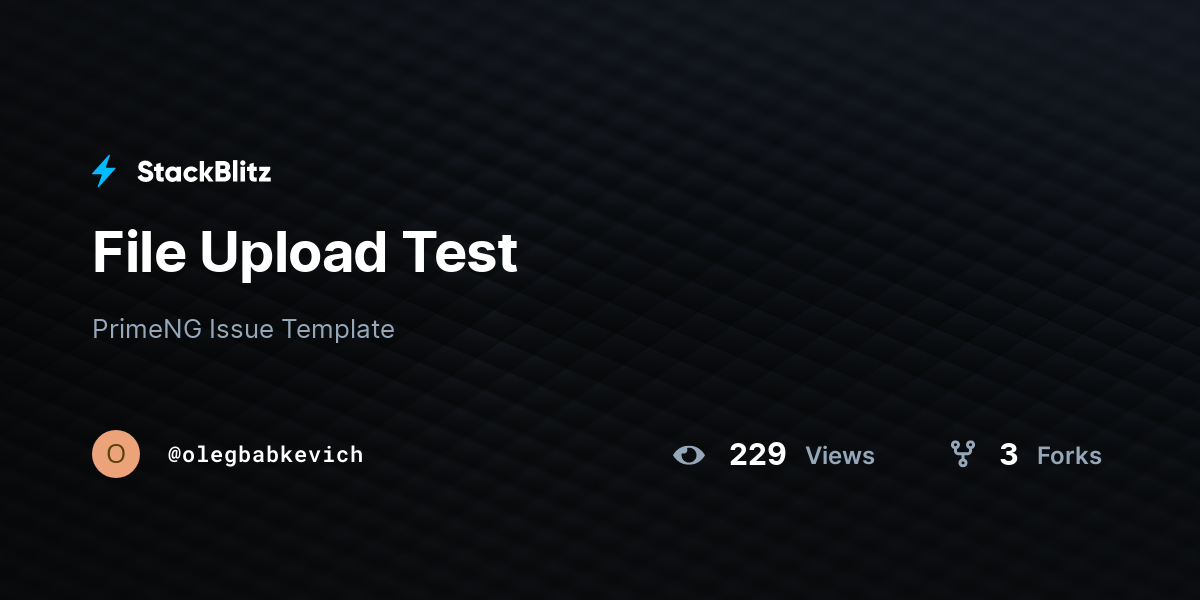Click the 3 fork count number
This screenshot has width=1200, height=600.
[1008, 455]
